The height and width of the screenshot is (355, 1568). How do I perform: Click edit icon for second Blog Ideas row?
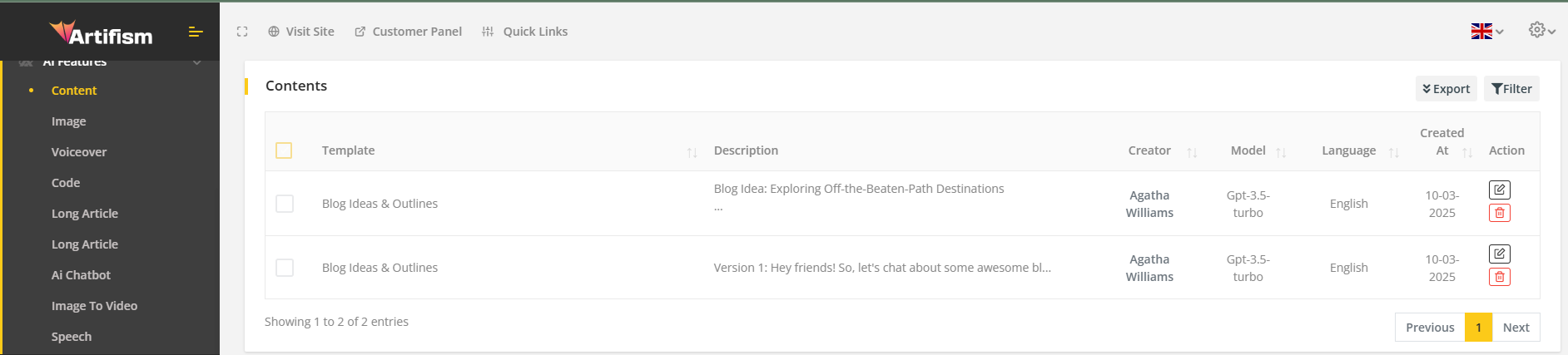point(1499,254)
